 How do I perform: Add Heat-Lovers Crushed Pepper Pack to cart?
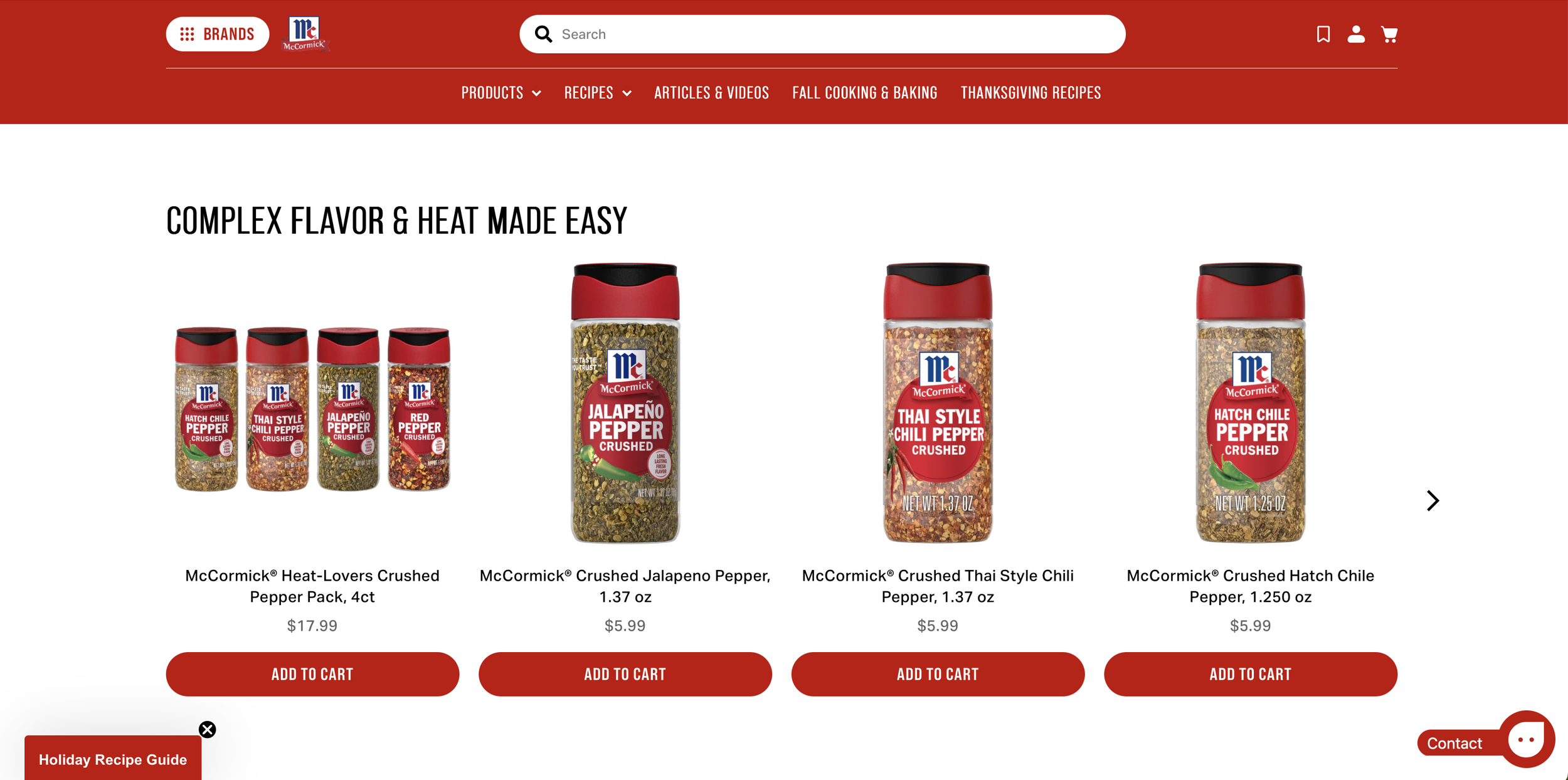312,674
